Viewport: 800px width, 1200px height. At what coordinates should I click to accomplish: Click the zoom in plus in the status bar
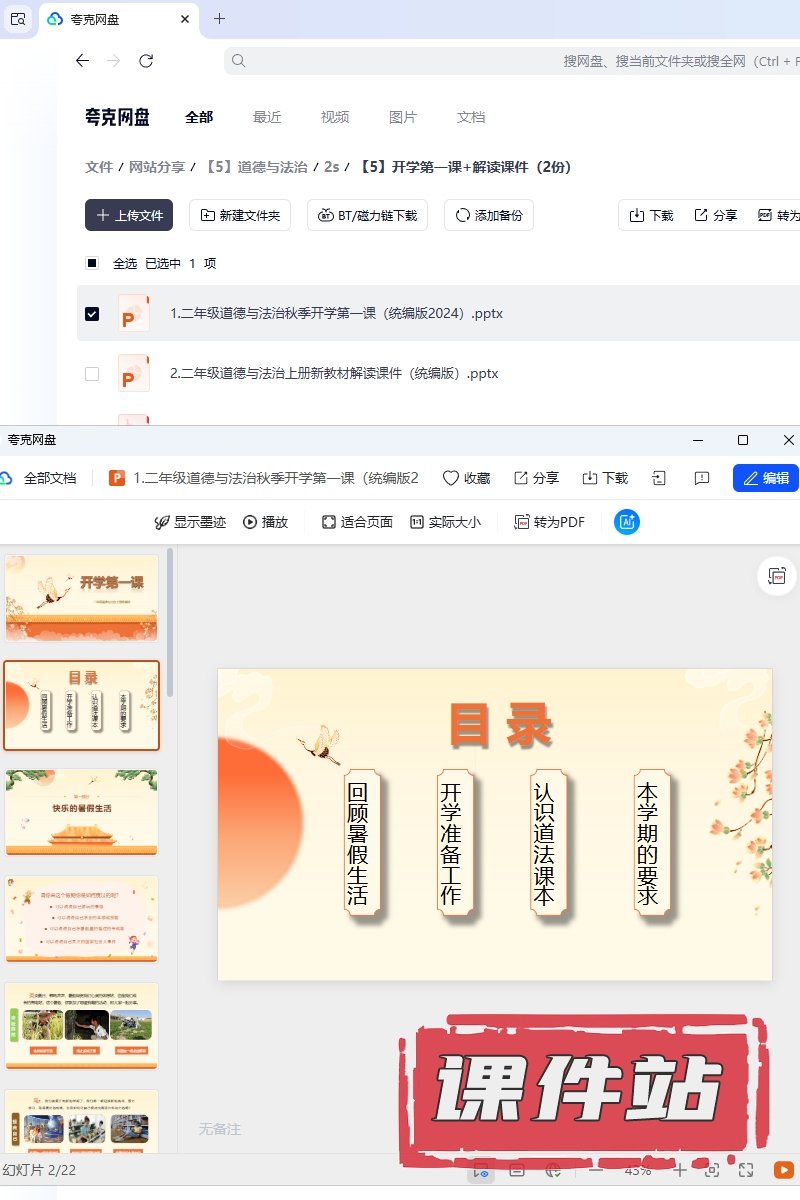[x=679, y=1170]
